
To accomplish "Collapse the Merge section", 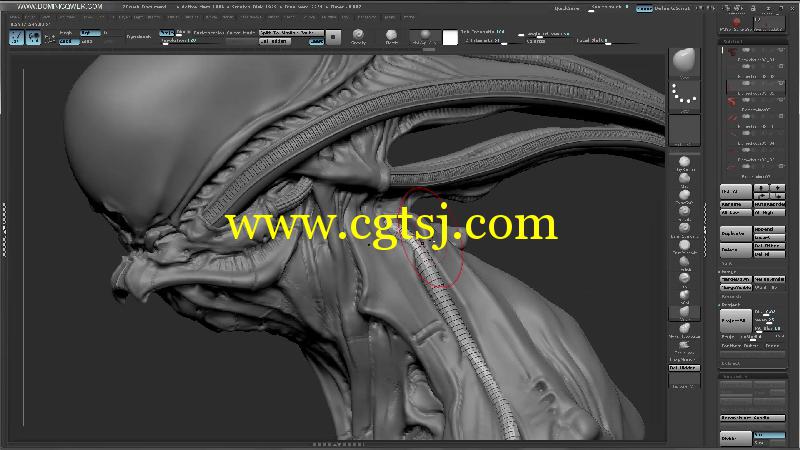I will point(729,272).
